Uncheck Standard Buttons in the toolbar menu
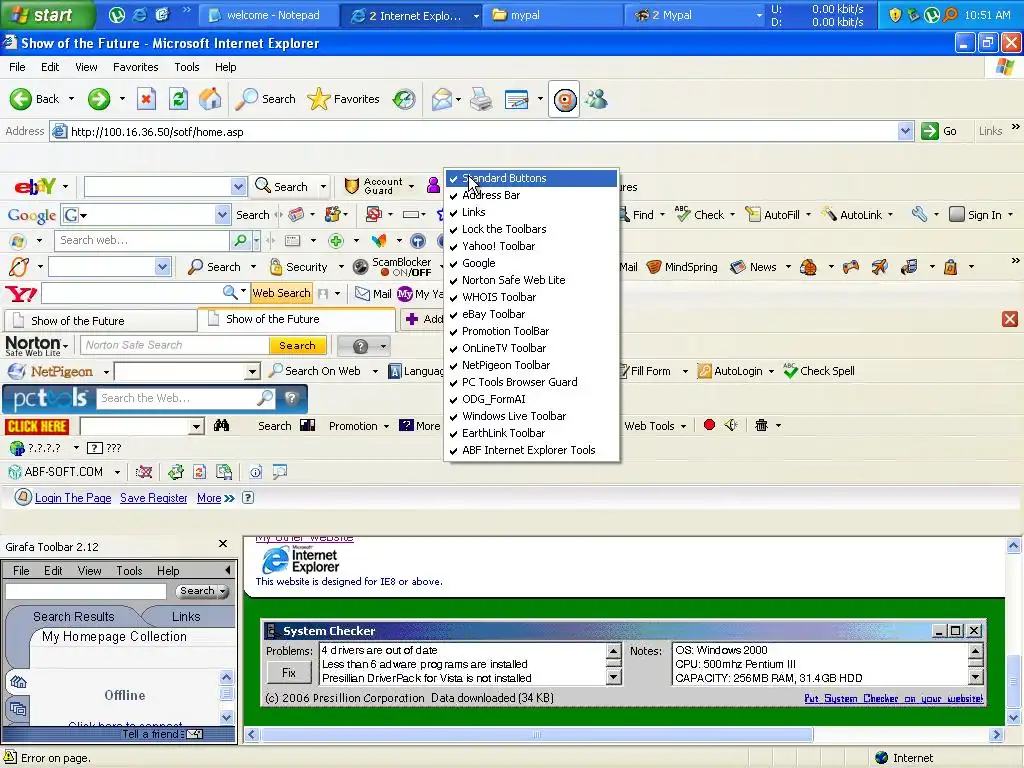 coord(531,178)
